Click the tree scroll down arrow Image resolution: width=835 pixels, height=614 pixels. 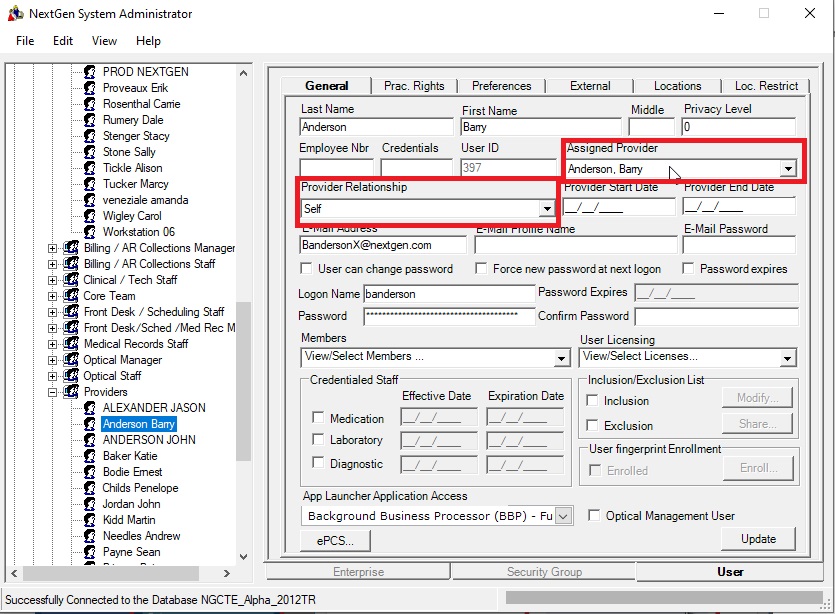coord(243,557)
